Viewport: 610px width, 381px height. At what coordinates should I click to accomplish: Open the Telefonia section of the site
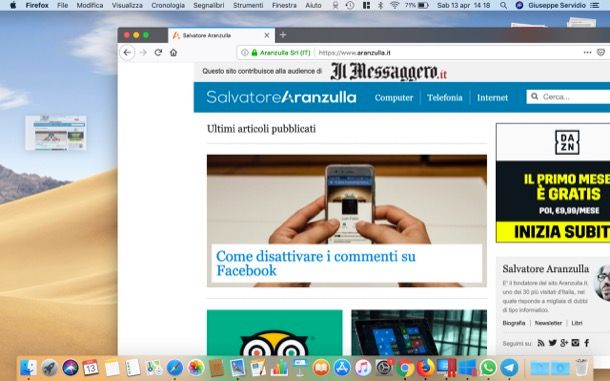[445, 97]
